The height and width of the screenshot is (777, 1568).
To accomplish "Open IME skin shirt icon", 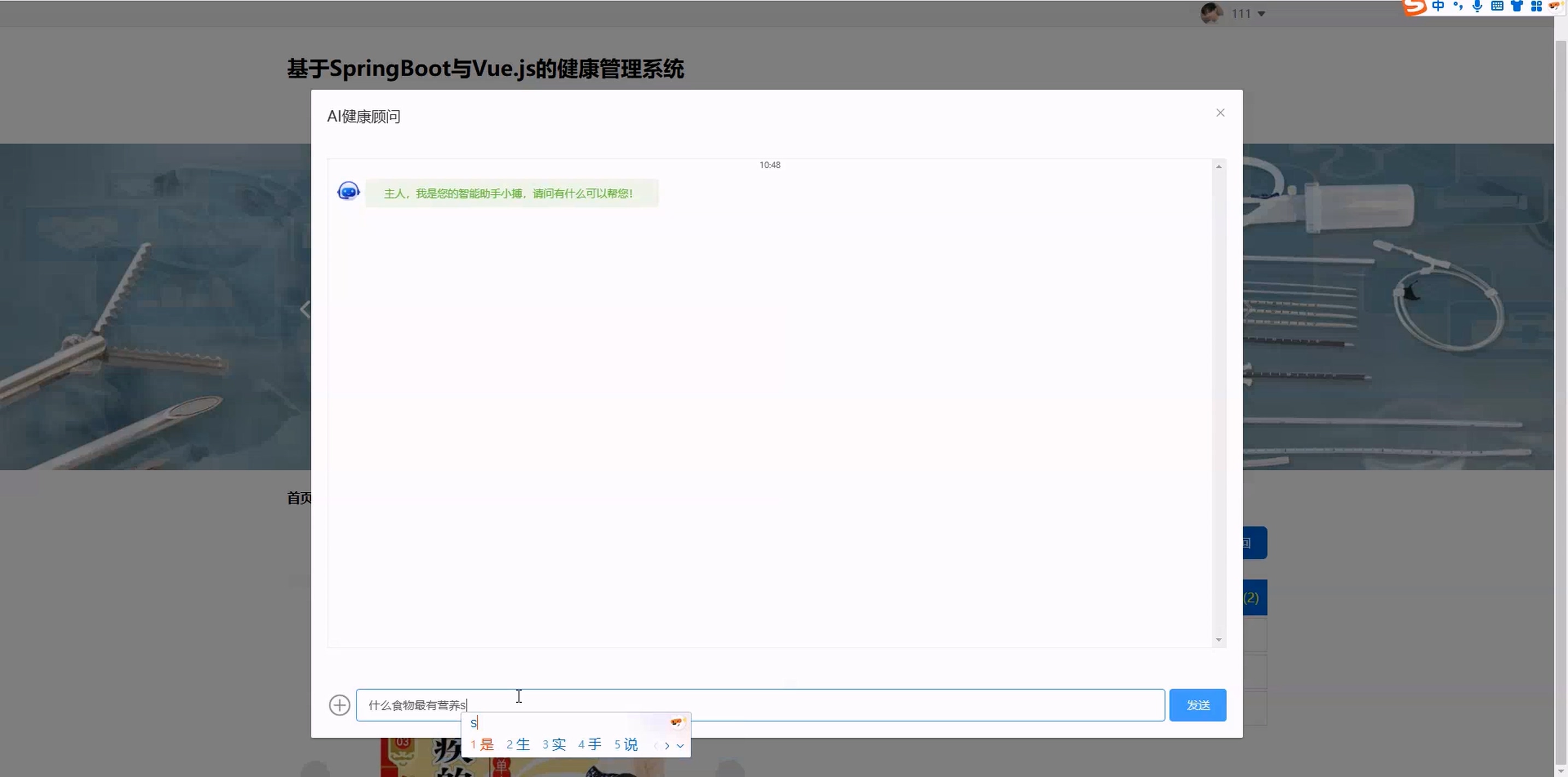I will pos(1516,6).
